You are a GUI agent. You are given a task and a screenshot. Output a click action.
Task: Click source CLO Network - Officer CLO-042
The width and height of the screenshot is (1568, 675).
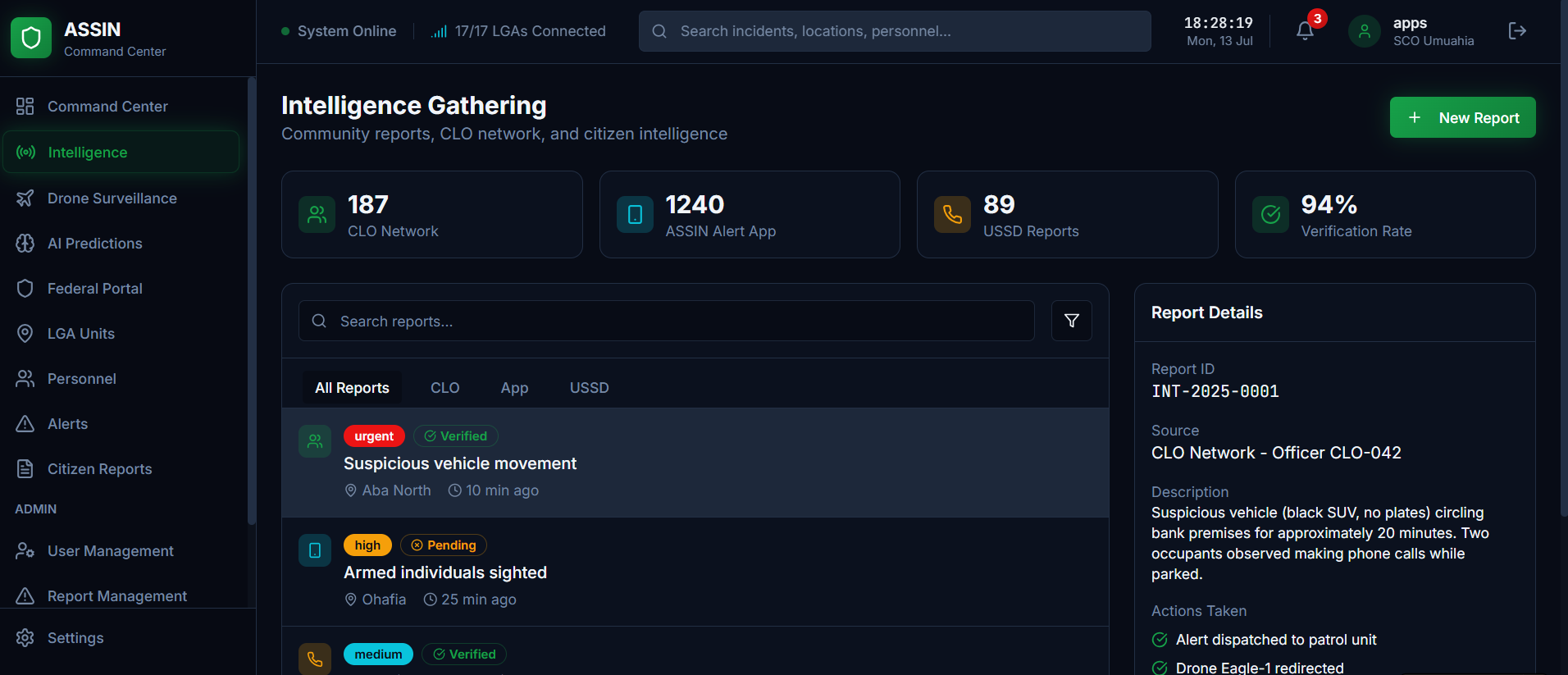pyautogui.click(x=1276, y=453)
